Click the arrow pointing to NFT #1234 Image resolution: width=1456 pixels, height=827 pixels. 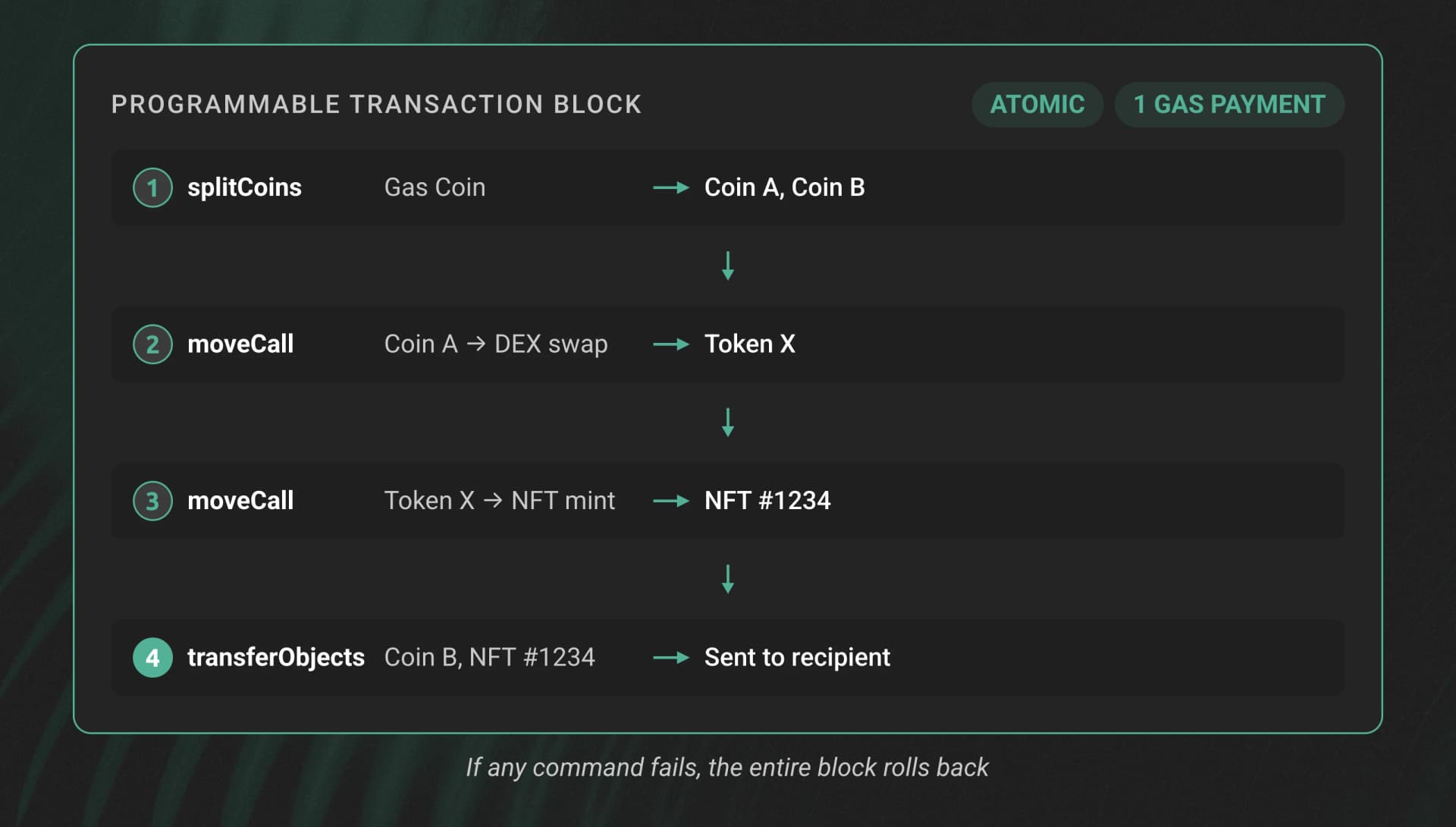(x=670, y=501)
